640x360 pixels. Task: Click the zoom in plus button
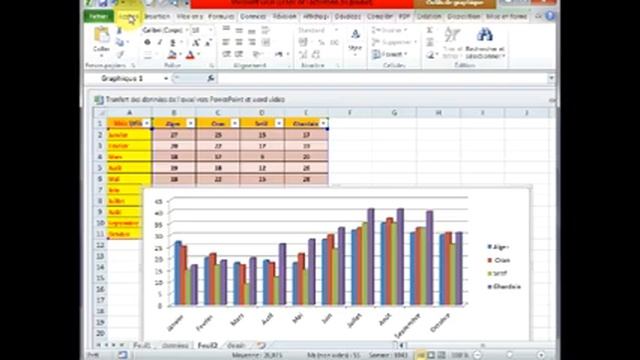tap(541, 355)
